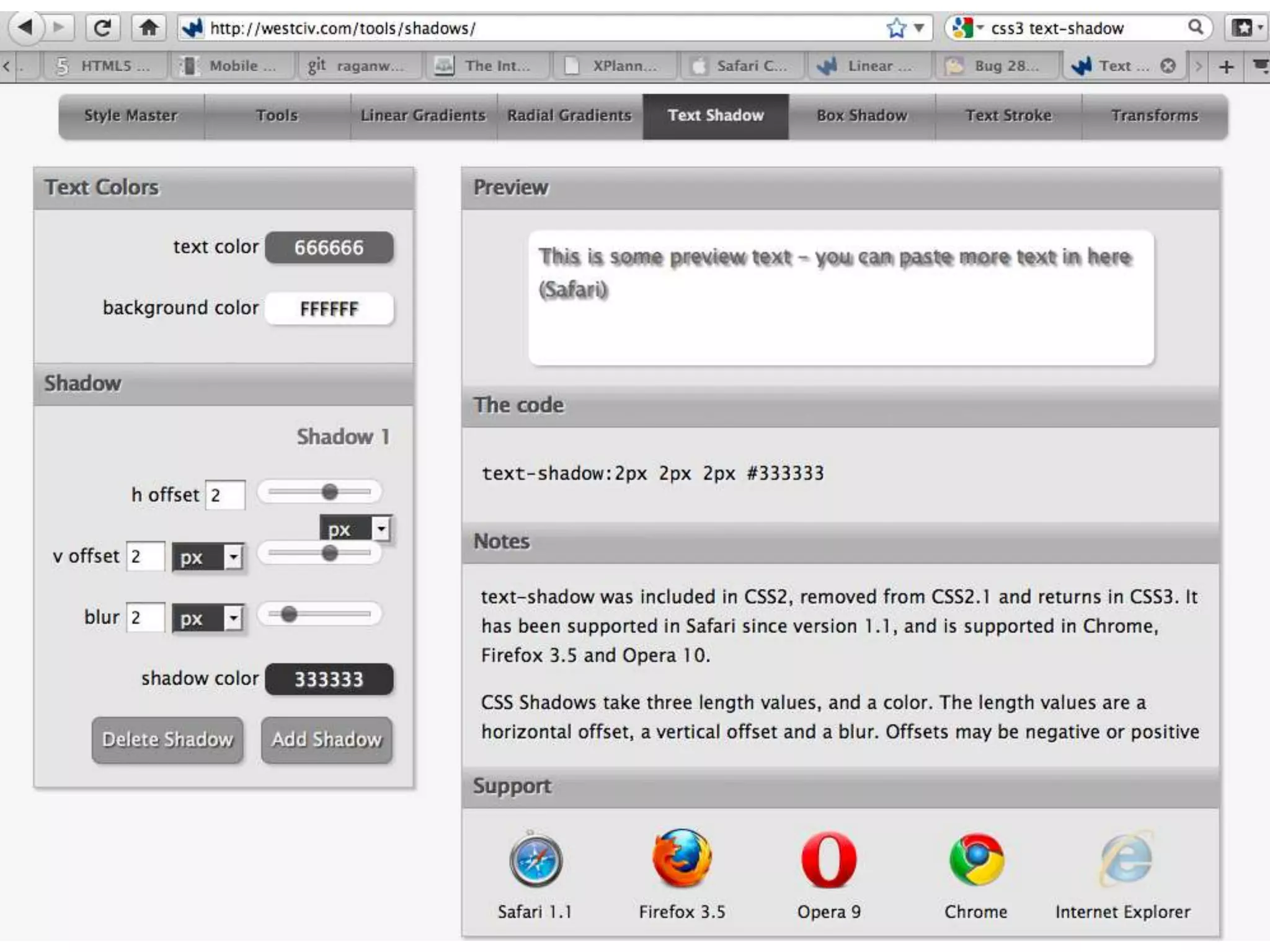The image size is (1270, 952).
Task: Open the Linear Gradients tab
Action: [423, 116]
